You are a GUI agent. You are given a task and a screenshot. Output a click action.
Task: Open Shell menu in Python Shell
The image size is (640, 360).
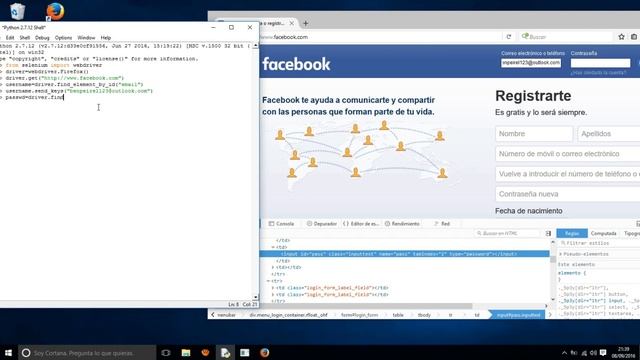point(25,38)
